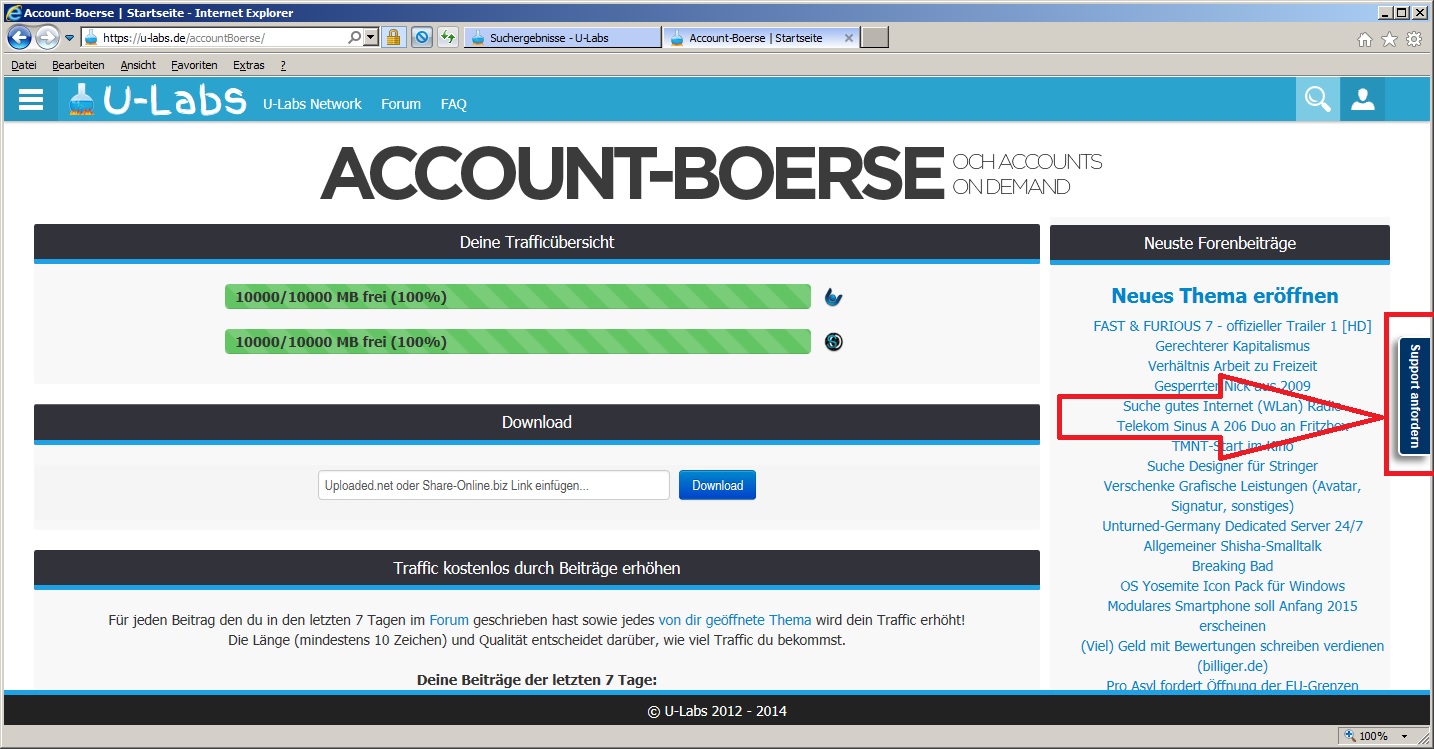Click the first green traffic progress bar
Image resolution: width=1434 pixels, height=749 pixels.
tap(517, 297)
